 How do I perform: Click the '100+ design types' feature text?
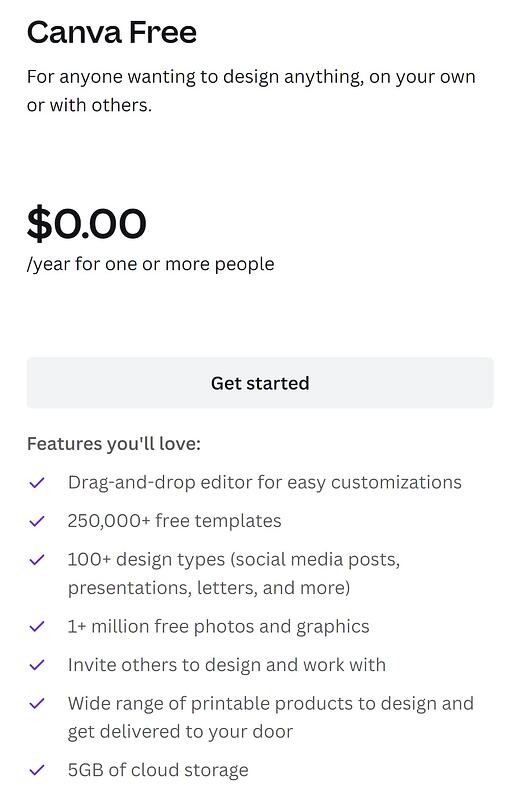(234, 573)
